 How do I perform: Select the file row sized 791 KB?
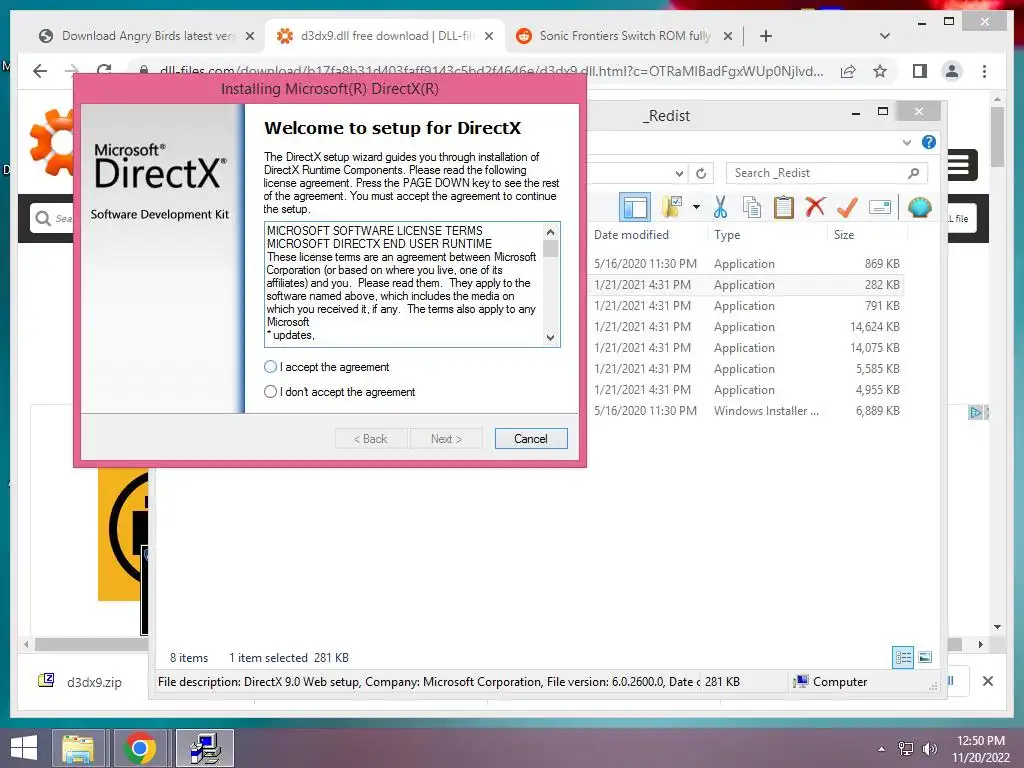[746, 306]
